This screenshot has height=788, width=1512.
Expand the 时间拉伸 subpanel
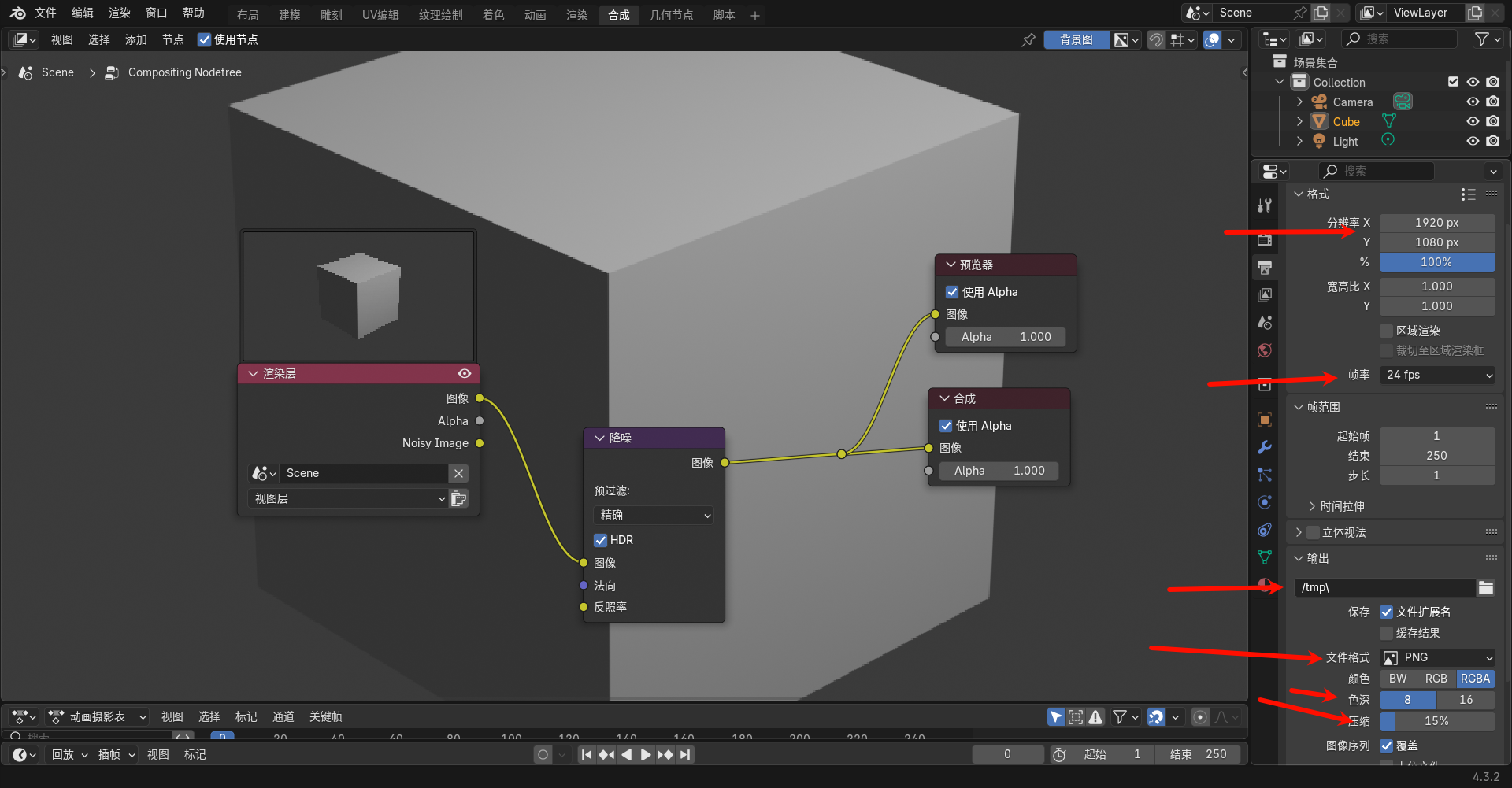pyautogui.click(x=1312, y=506)
